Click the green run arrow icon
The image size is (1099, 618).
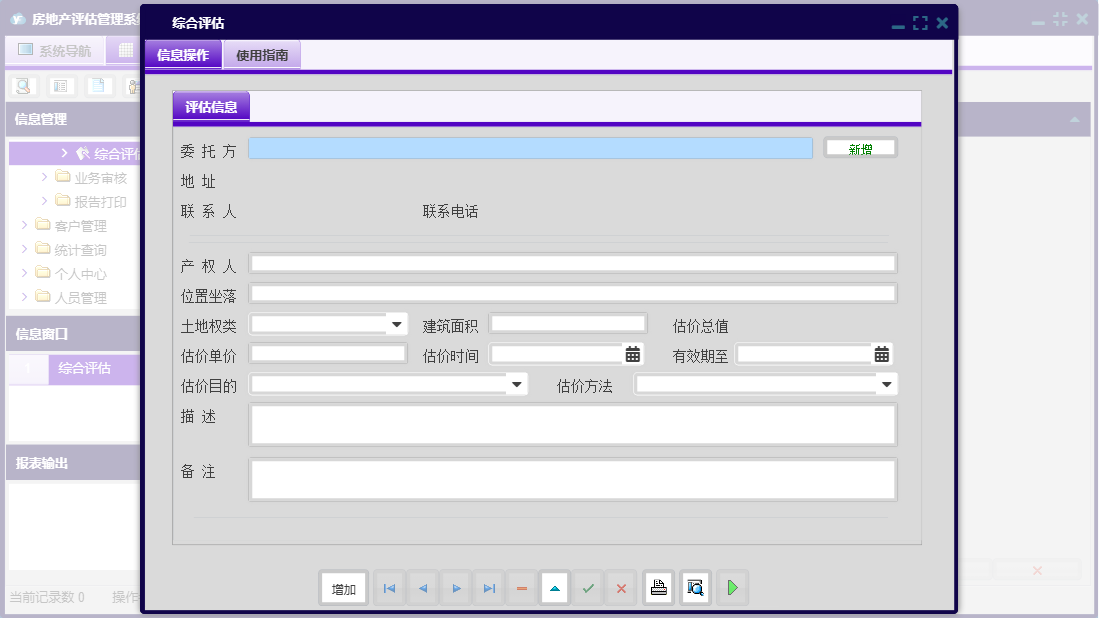click(732, 588)
